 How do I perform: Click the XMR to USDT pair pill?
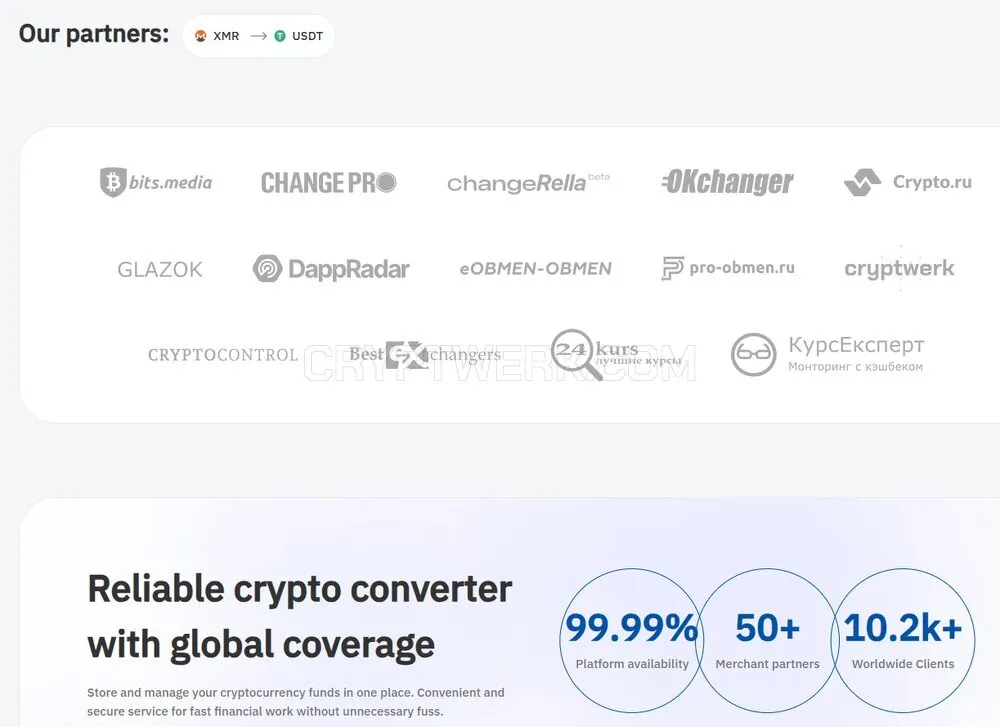tap(258, 36)
